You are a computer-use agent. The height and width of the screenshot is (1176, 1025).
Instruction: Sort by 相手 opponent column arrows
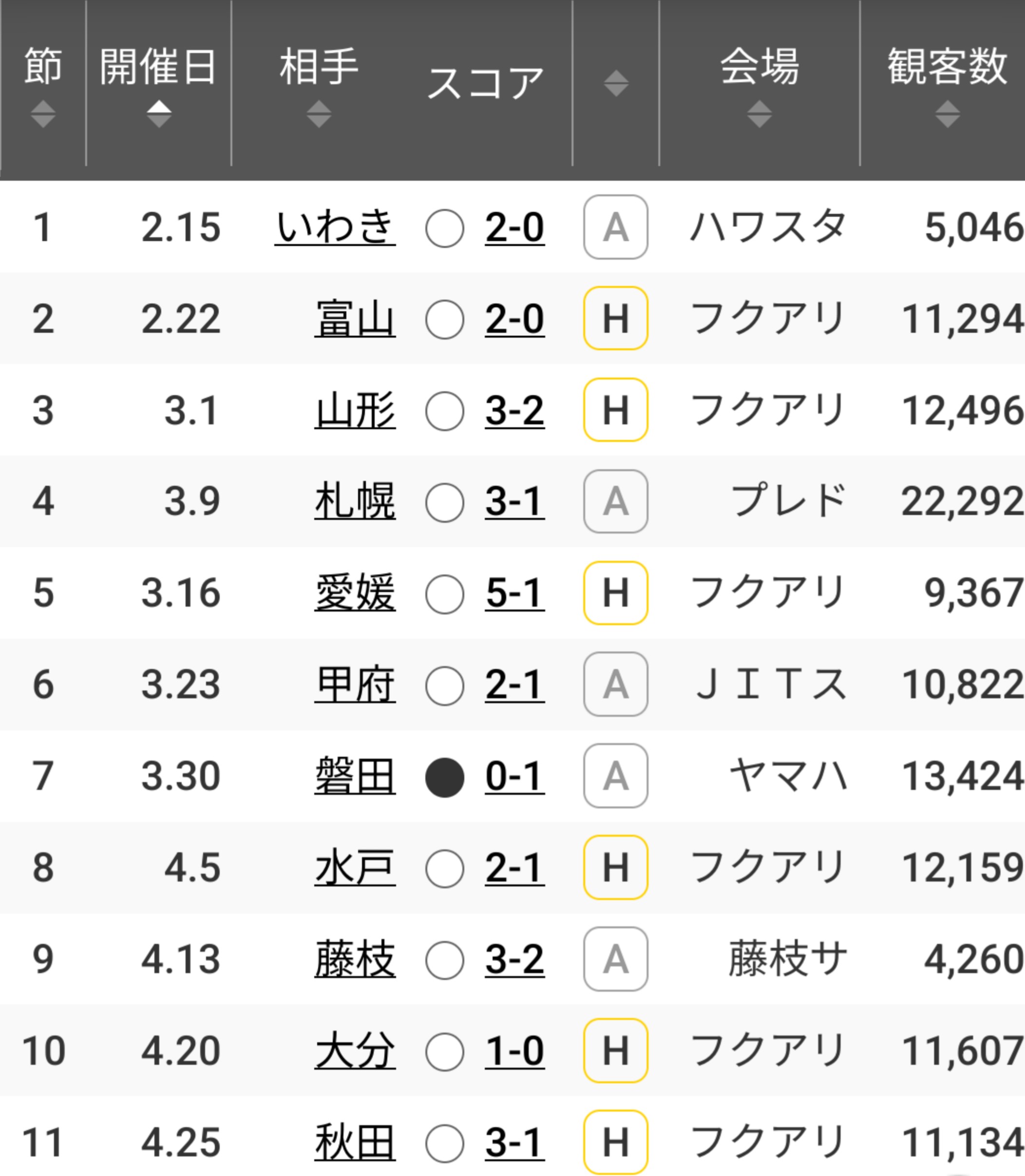coord(319,114)
